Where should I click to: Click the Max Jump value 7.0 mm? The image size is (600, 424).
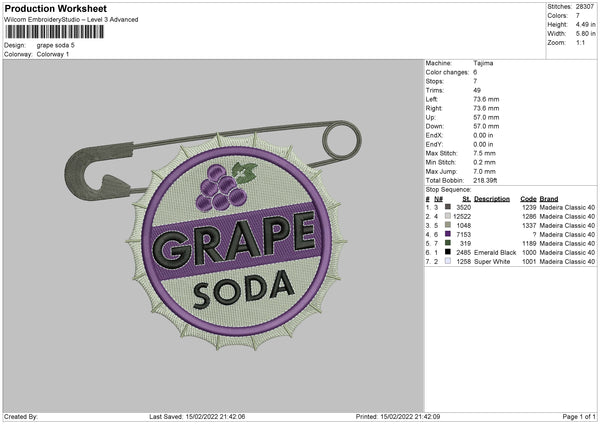484,171
